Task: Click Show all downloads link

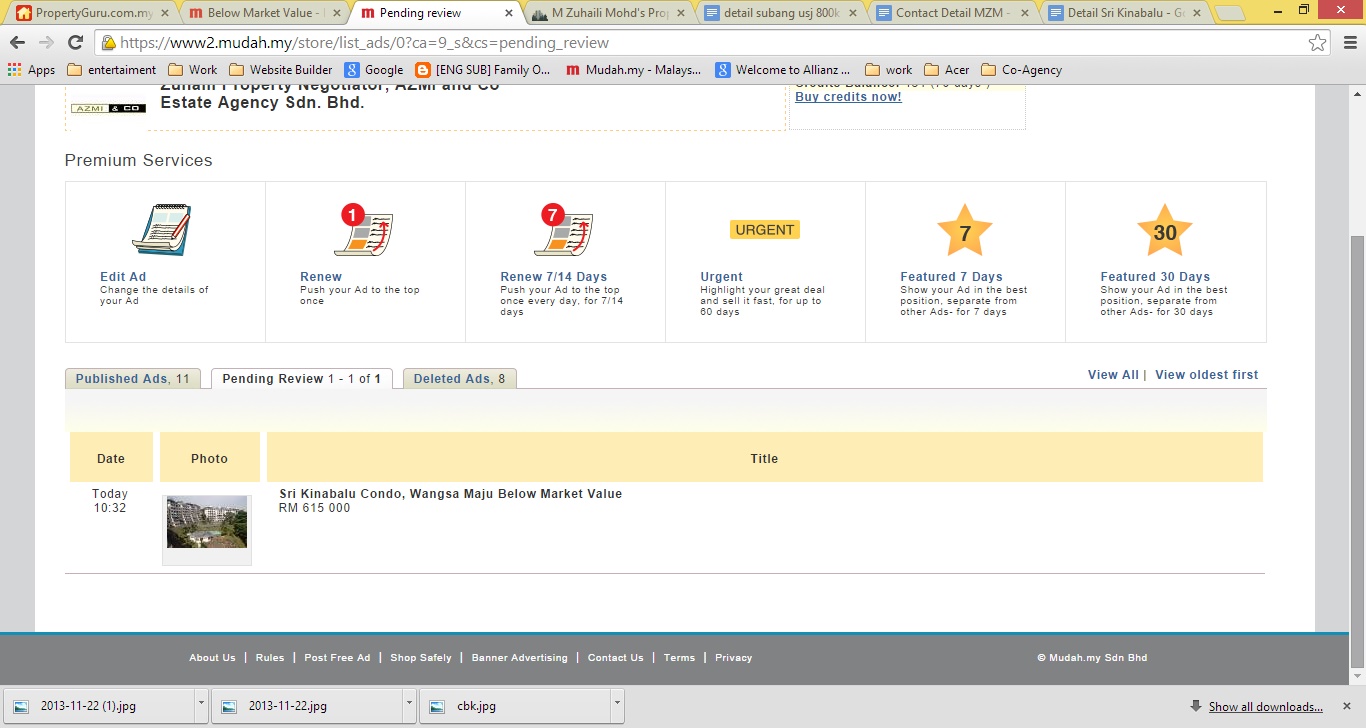Action: pos(1265,707)
